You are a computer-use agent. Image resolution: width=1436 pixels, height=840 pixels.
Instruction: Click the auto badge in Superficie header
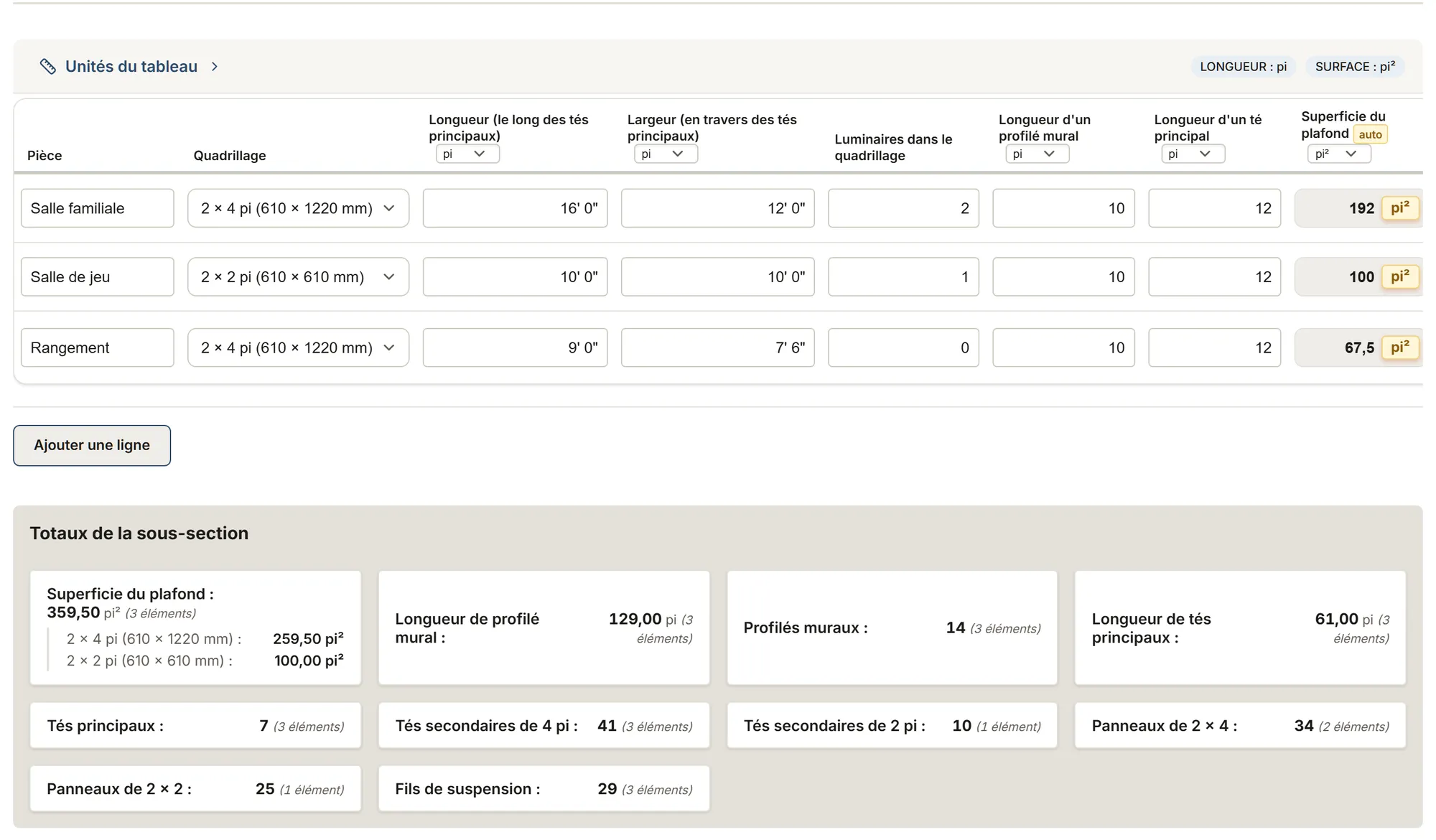point(1370,134)
